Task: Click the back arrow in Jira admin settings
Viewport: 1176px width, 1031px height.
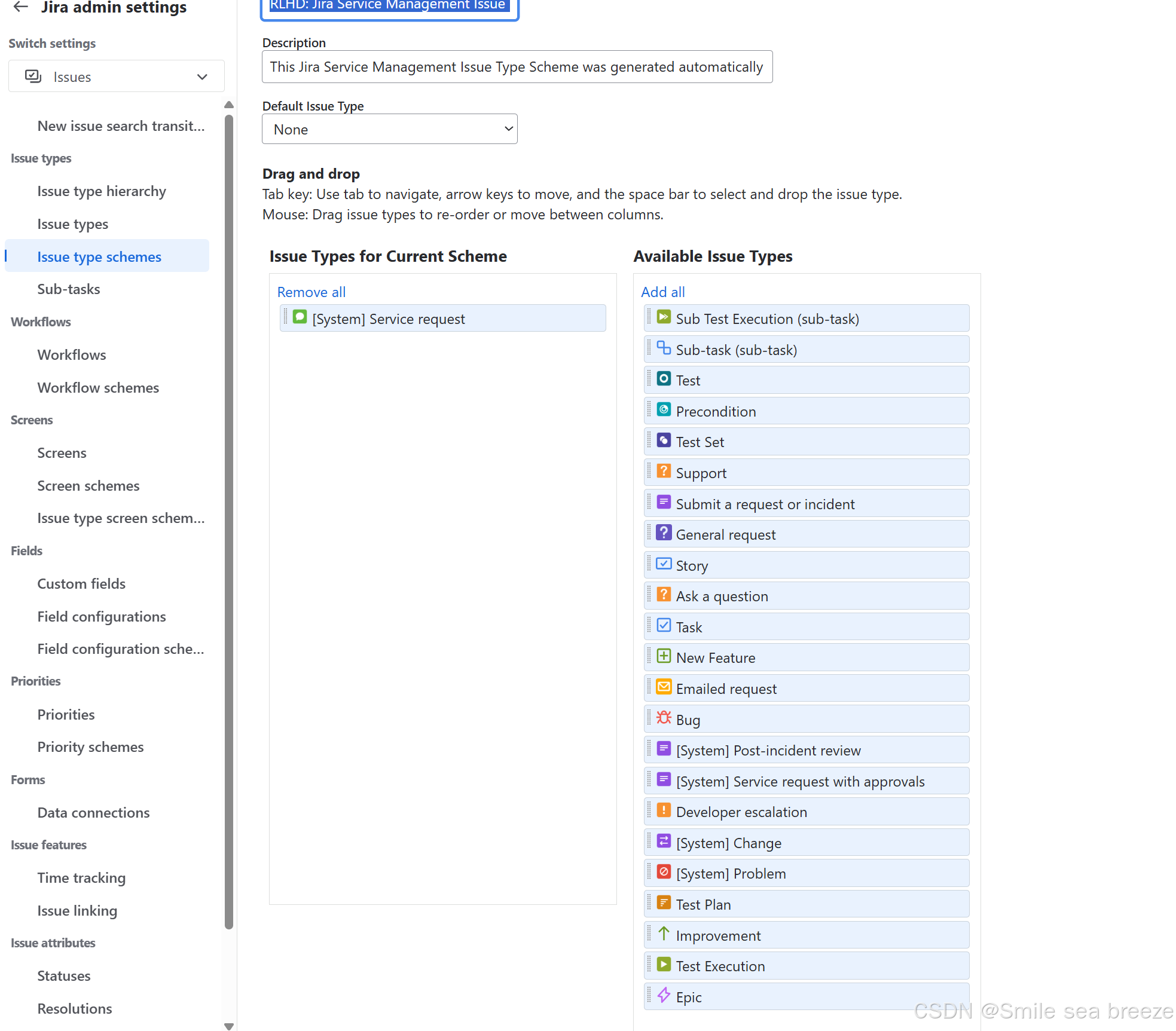Action: 20,7
